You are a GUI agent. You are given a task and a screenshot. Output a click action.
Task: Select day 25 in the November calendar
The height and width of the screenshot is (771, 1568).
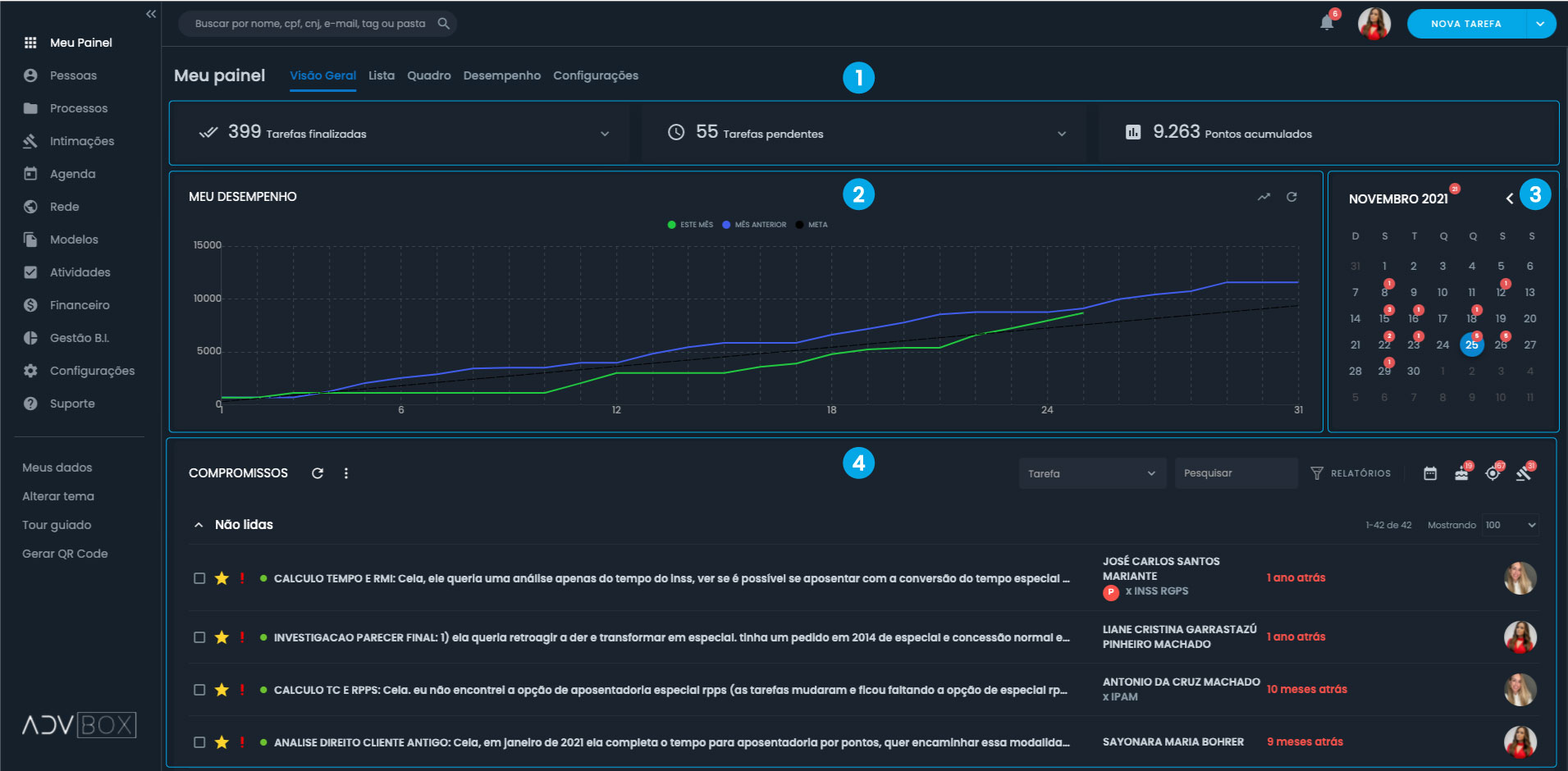coord(1472,344)
